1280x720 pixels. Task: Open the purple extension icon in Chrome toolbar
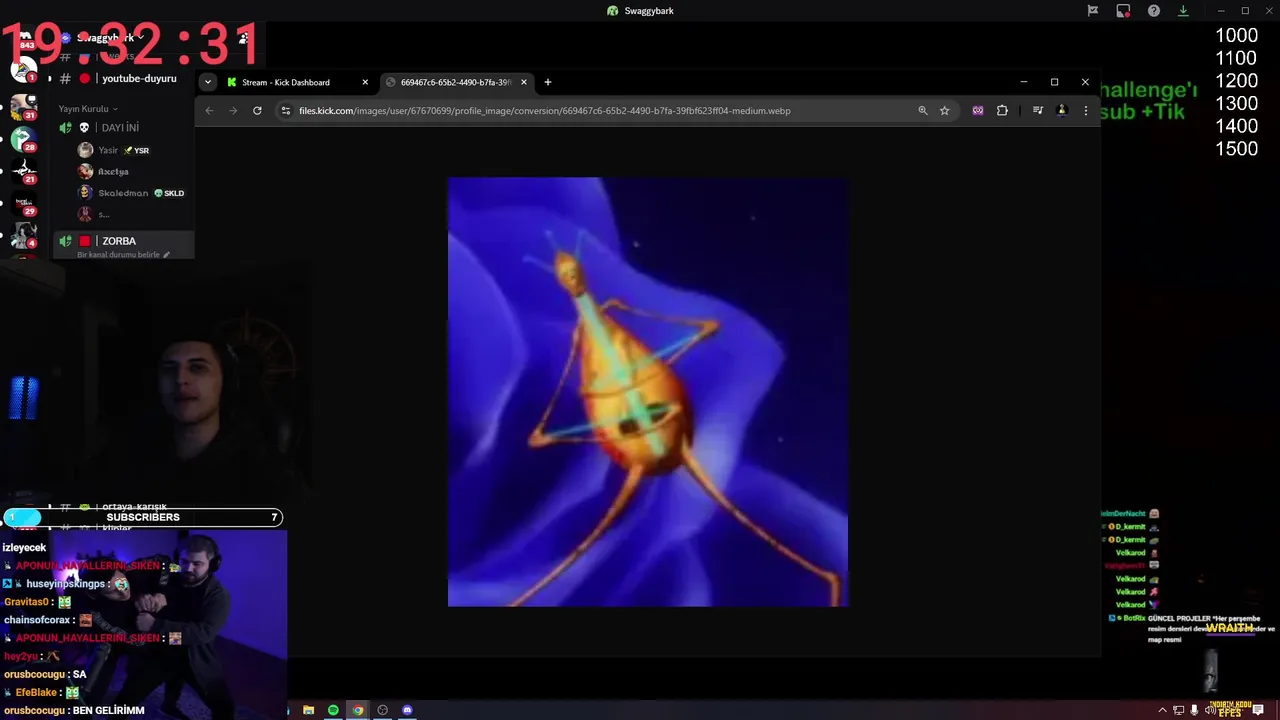pyautogui.click(x=978, y=111)
